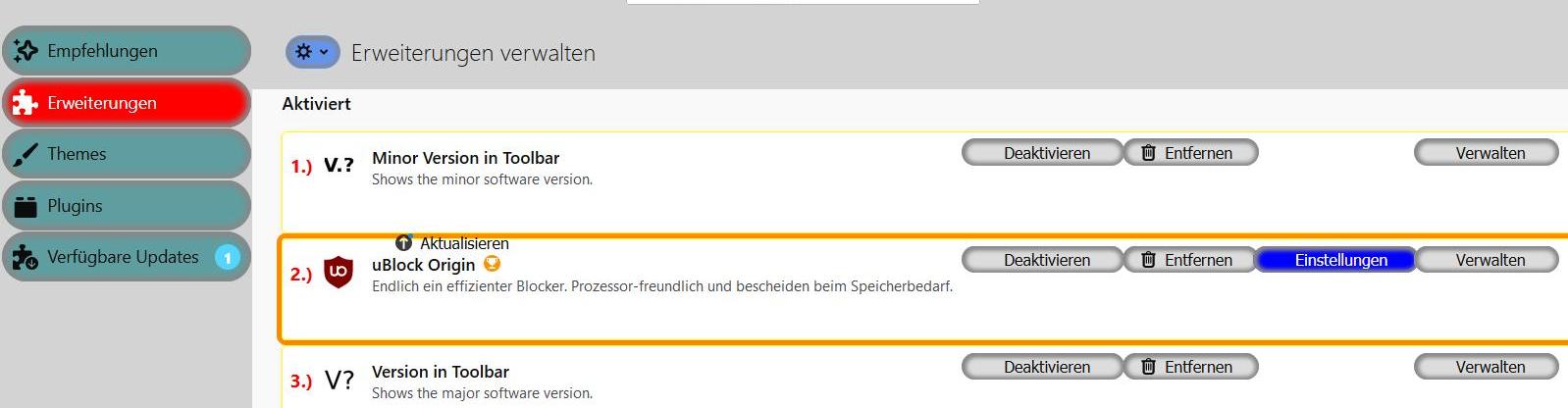Image resolution: width=1568 pixels, height=408 pixels.
Task: Switch to the Themes category
Action: pos(126,154)
